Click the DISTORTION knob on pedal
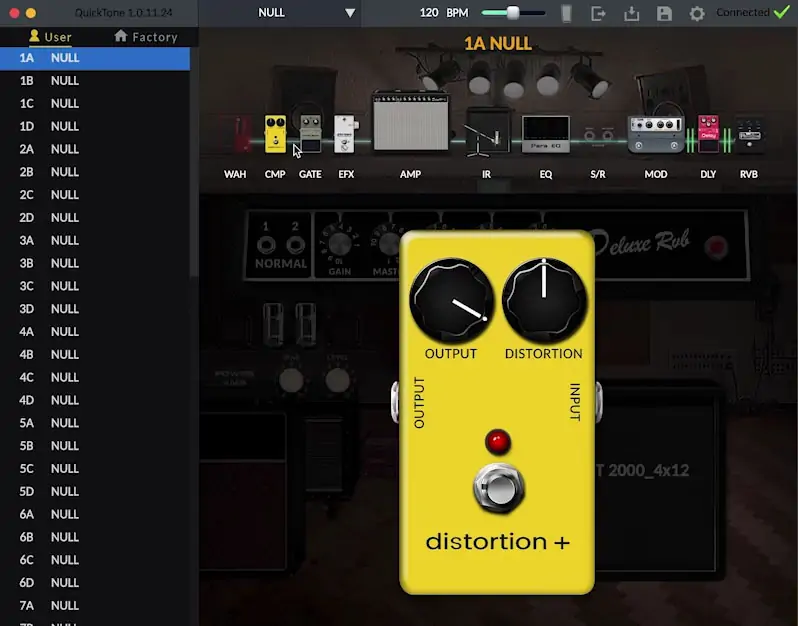Image resolution: width=798 pixels, height=626 pixels. point(544,300)
